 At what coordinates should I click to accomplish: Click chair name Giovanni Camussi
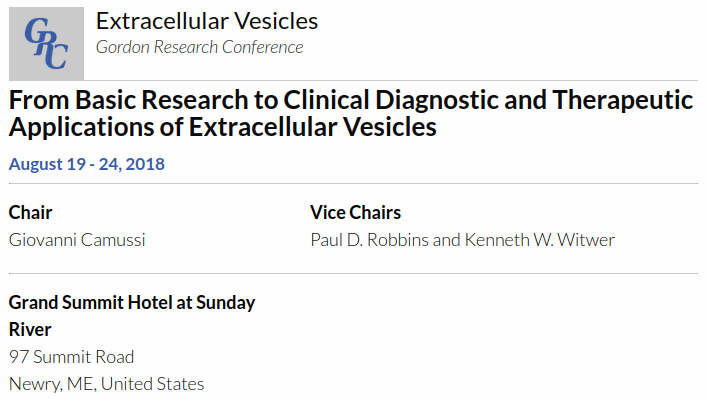click(x=77, y=240)
